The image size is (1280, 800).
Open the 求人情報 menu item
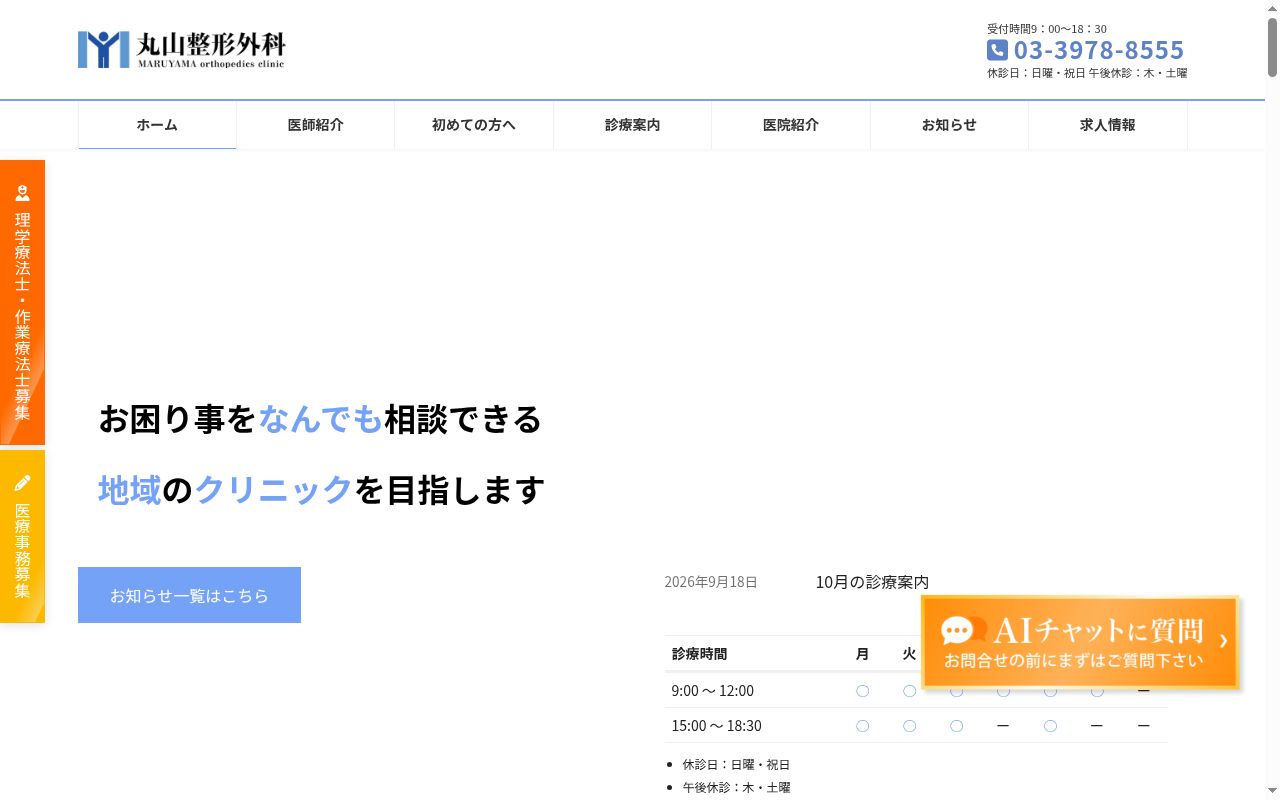[x=1108, y=125]
